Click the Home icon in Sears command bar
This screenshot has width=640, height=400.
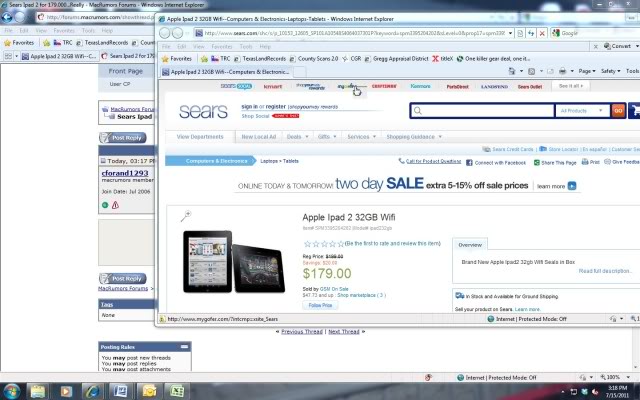(x=512, y=71)
